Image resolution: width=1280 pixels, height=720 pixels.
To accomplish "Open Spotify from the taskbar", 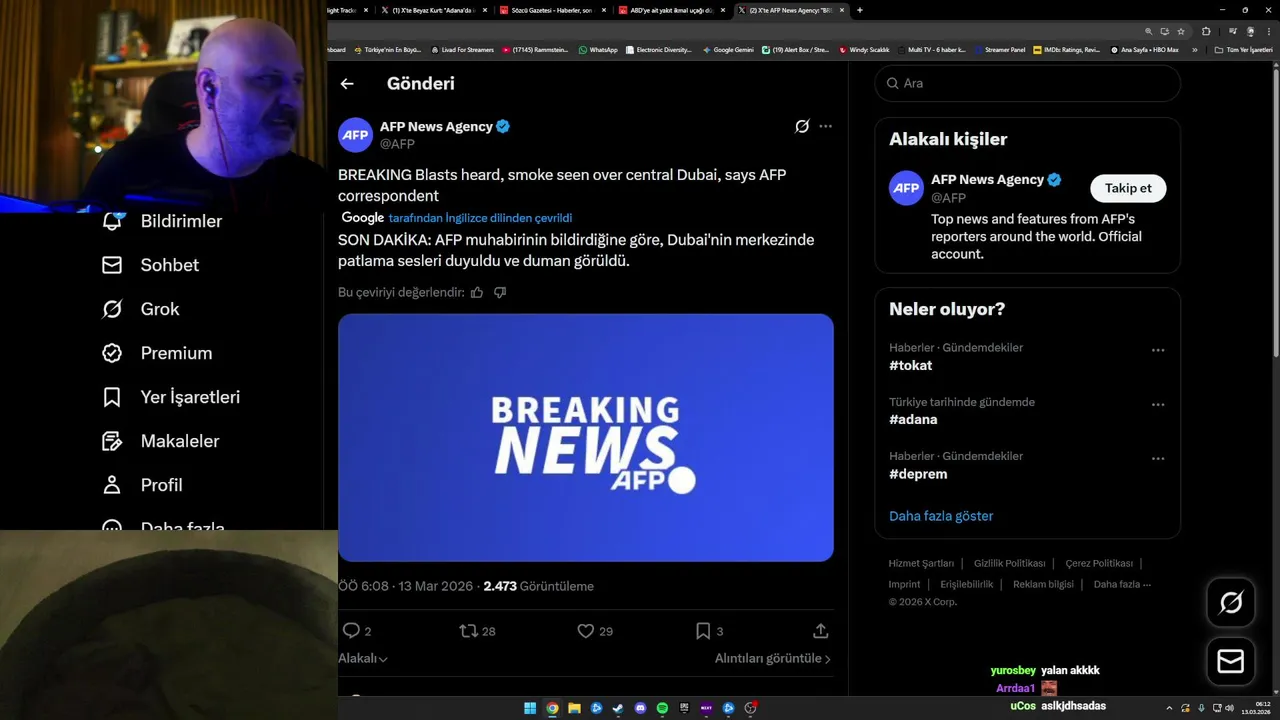I will click(662, 708).
